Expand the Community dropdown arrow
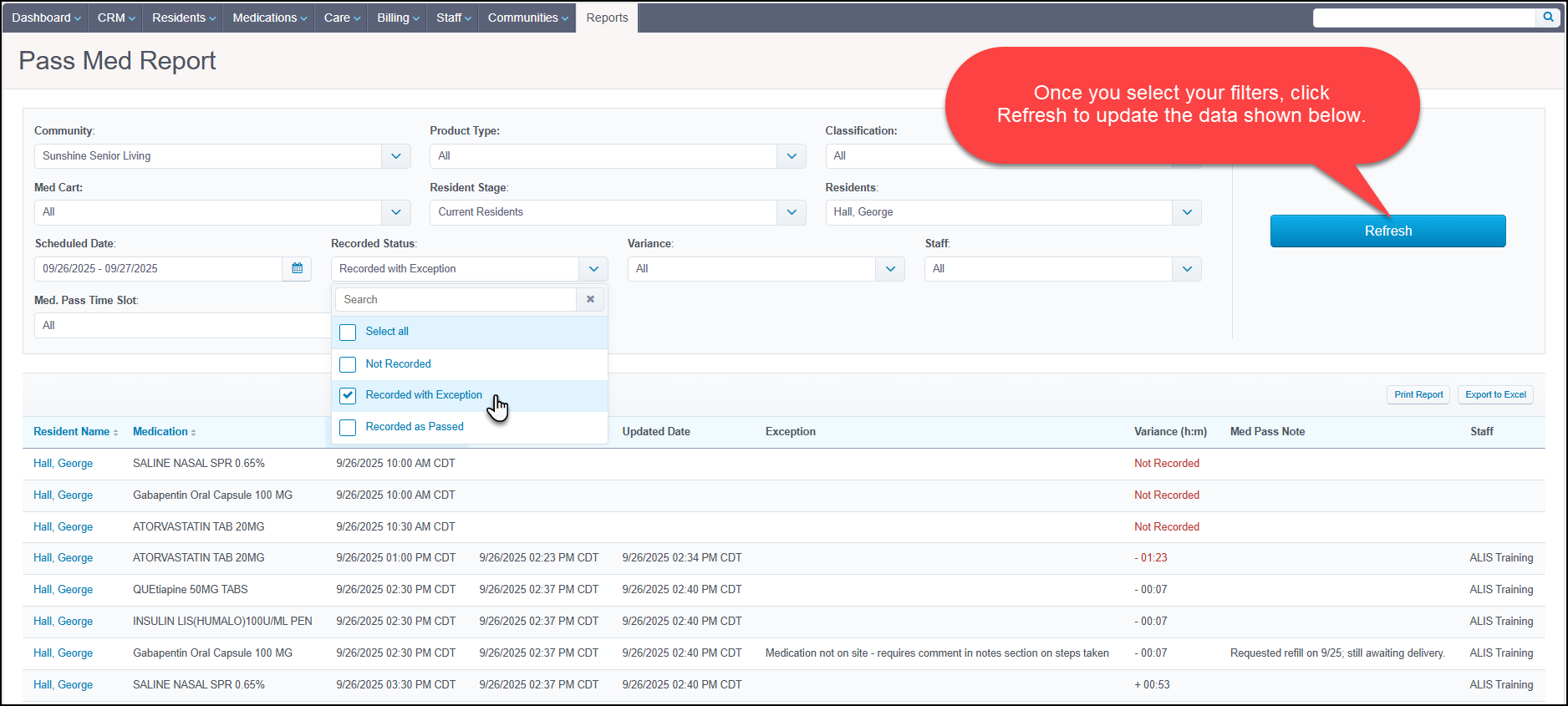 point(396,156)
